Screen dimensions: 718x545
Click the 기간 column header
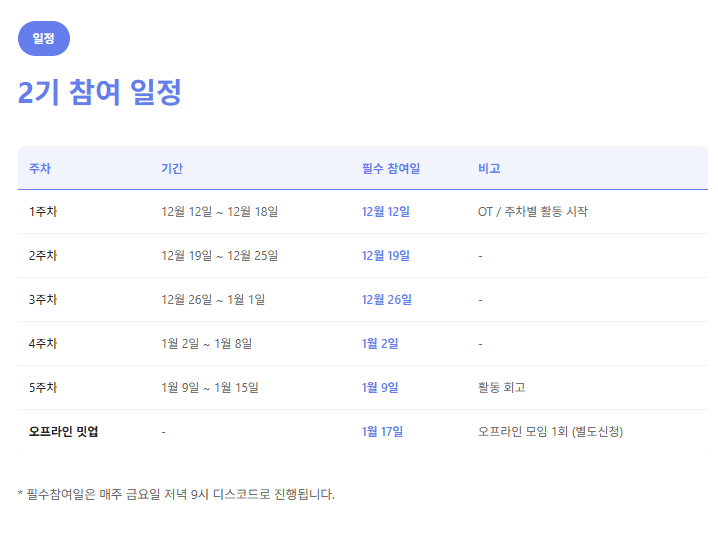point(172,168)
